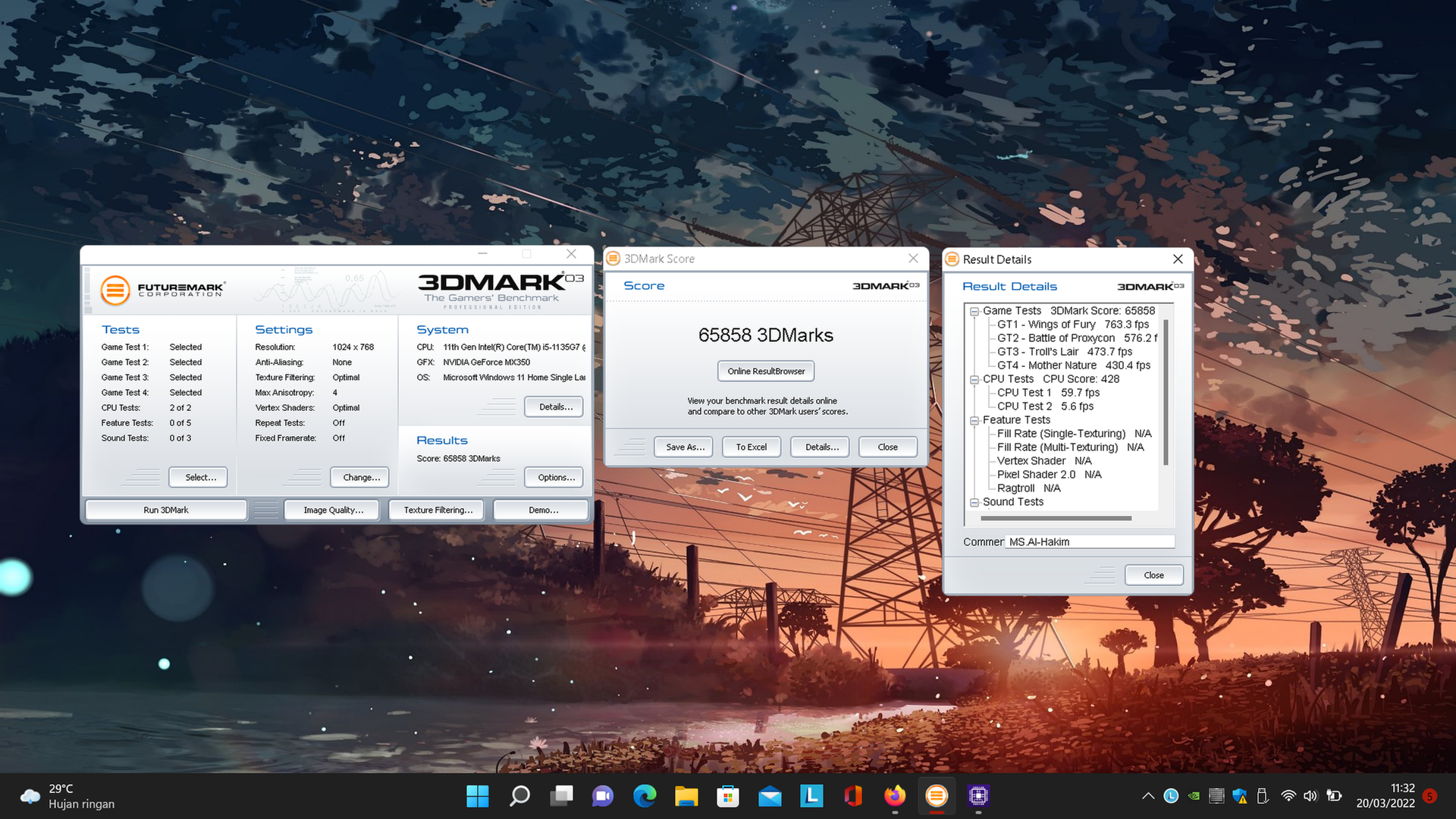Viewport: 1456px width, 819px height.
Task: Open Firefox from the taskbar
Action: [x=895, y=795]
